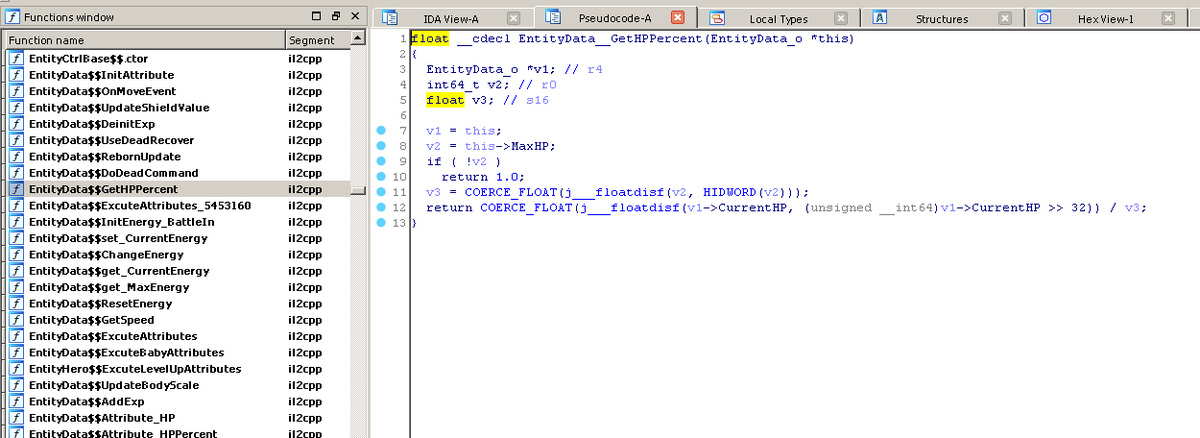Maximize the Functions window panel

pyautogui.click(x=316, y=17)
